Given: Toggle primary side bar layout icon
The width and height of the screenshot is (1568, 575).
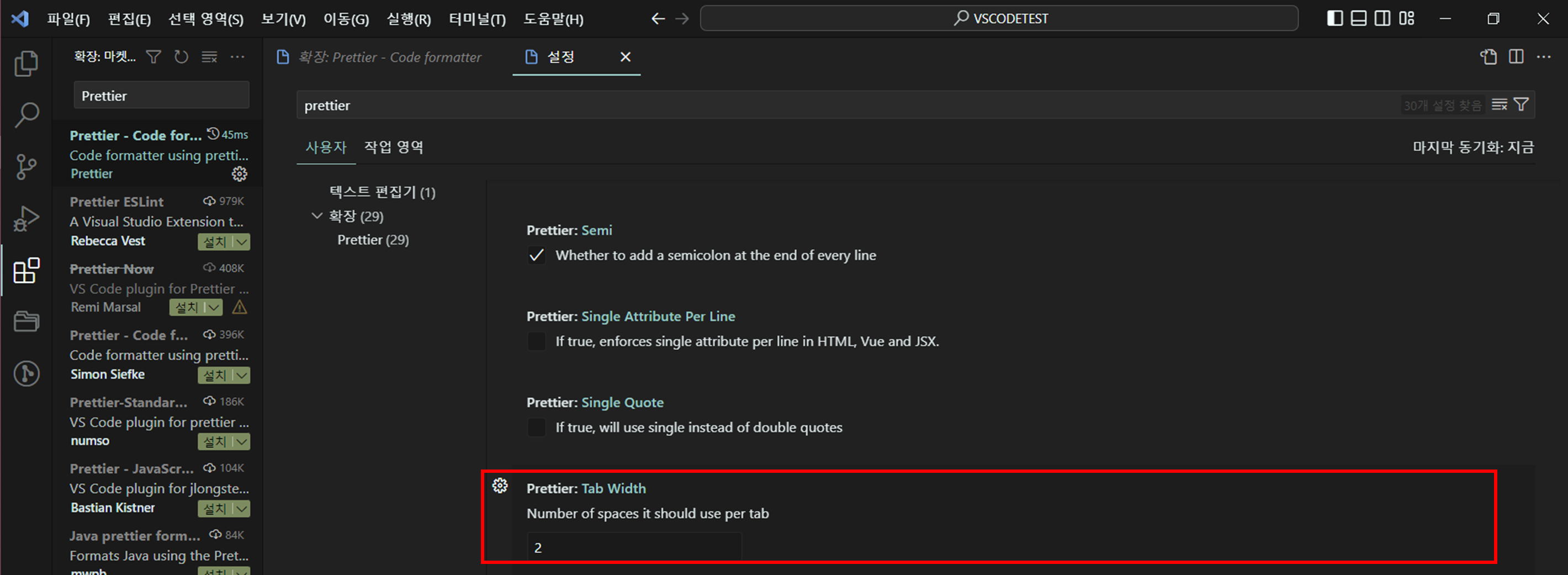Looking at the screenshot, I should click(x=1335, y=18).
